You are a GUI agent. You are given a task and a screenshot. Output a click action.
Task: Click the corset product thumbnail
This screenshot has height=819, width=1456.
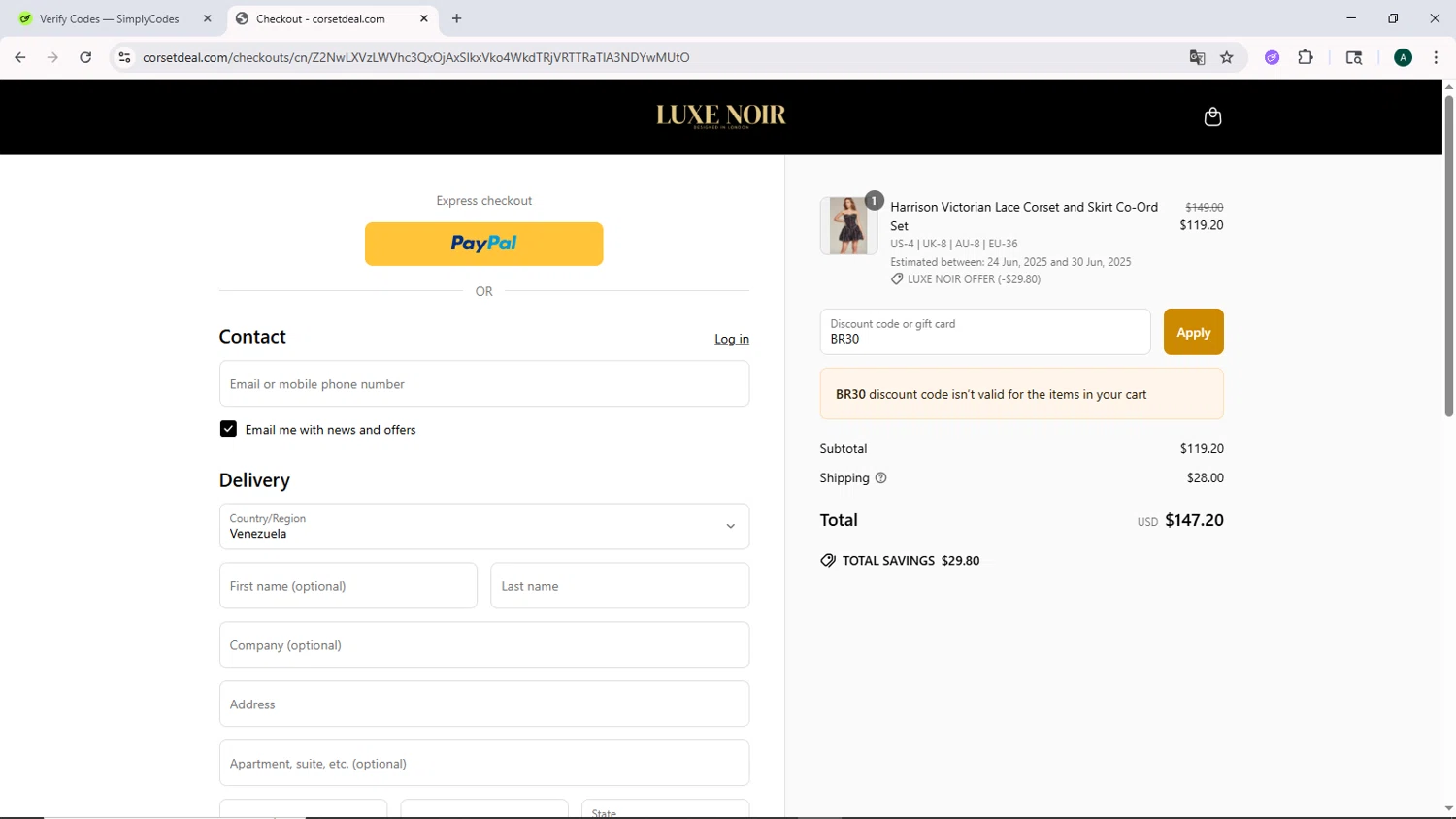coord(848,225)
